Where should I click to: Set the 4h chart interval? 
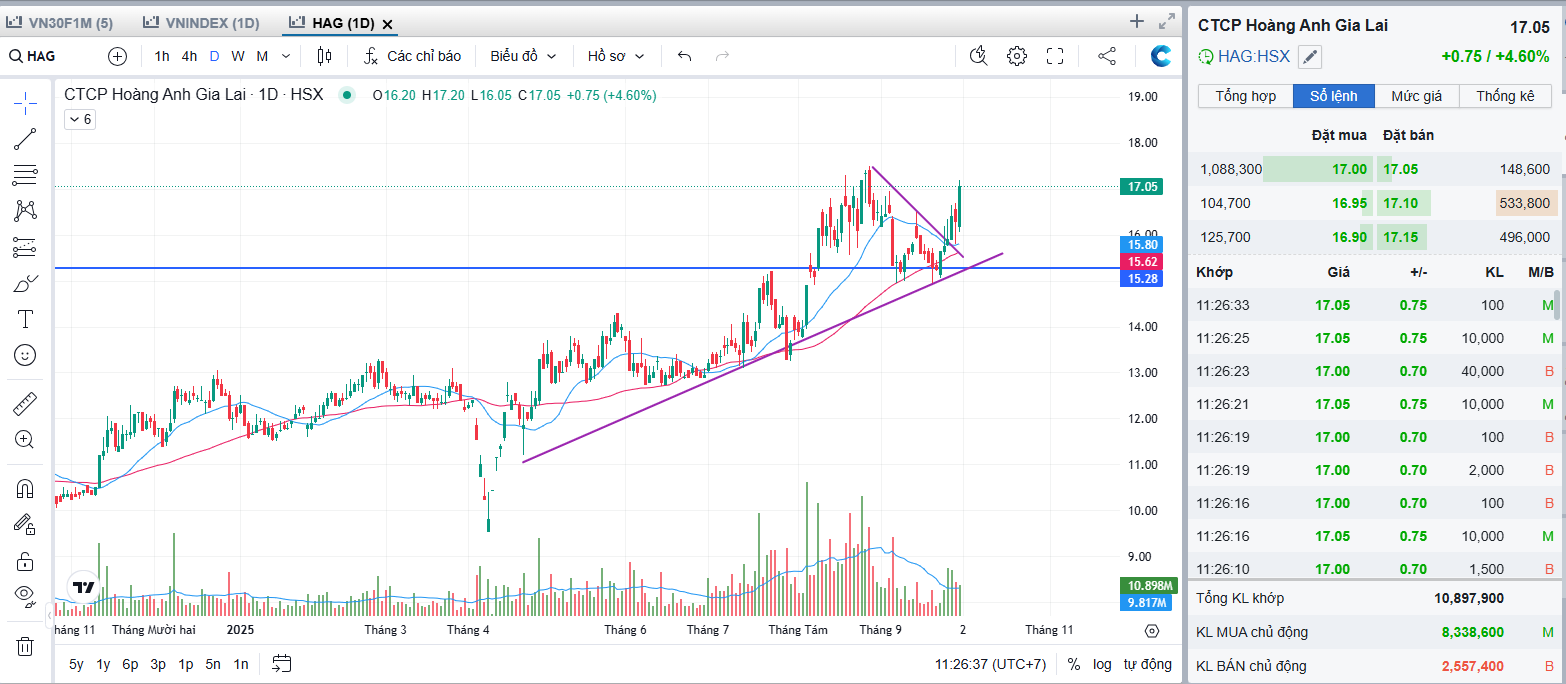click(x=189, y=56)
